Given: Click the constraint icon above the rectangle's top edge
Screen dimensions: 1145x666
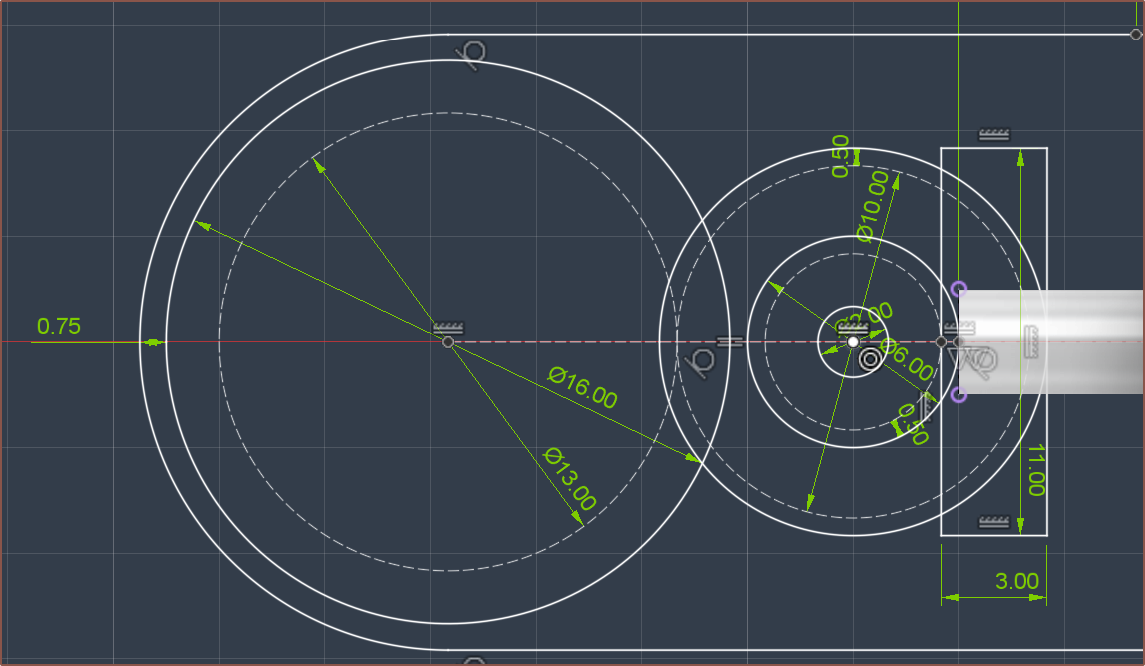Looking at the screenshot, I should [993, 135].
